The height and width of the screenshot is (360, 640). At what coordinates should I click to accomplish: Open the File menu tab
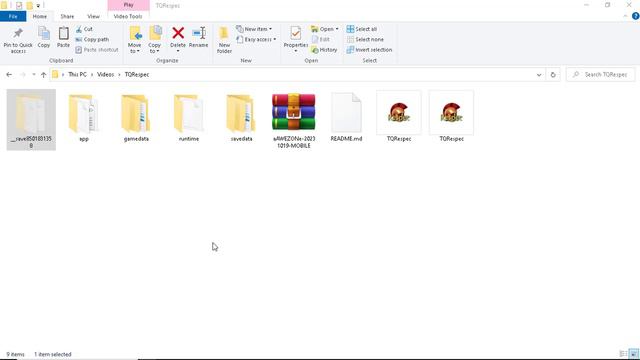coord(13,16)
